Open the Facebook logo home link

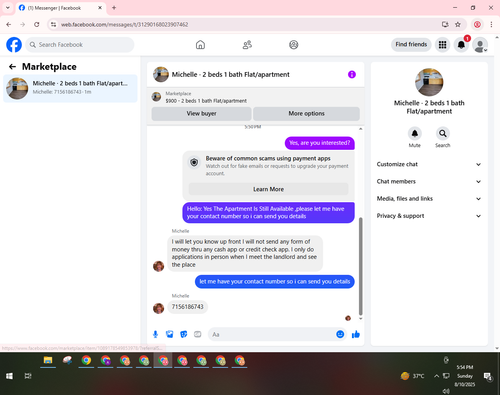click(x=14, y=45)
